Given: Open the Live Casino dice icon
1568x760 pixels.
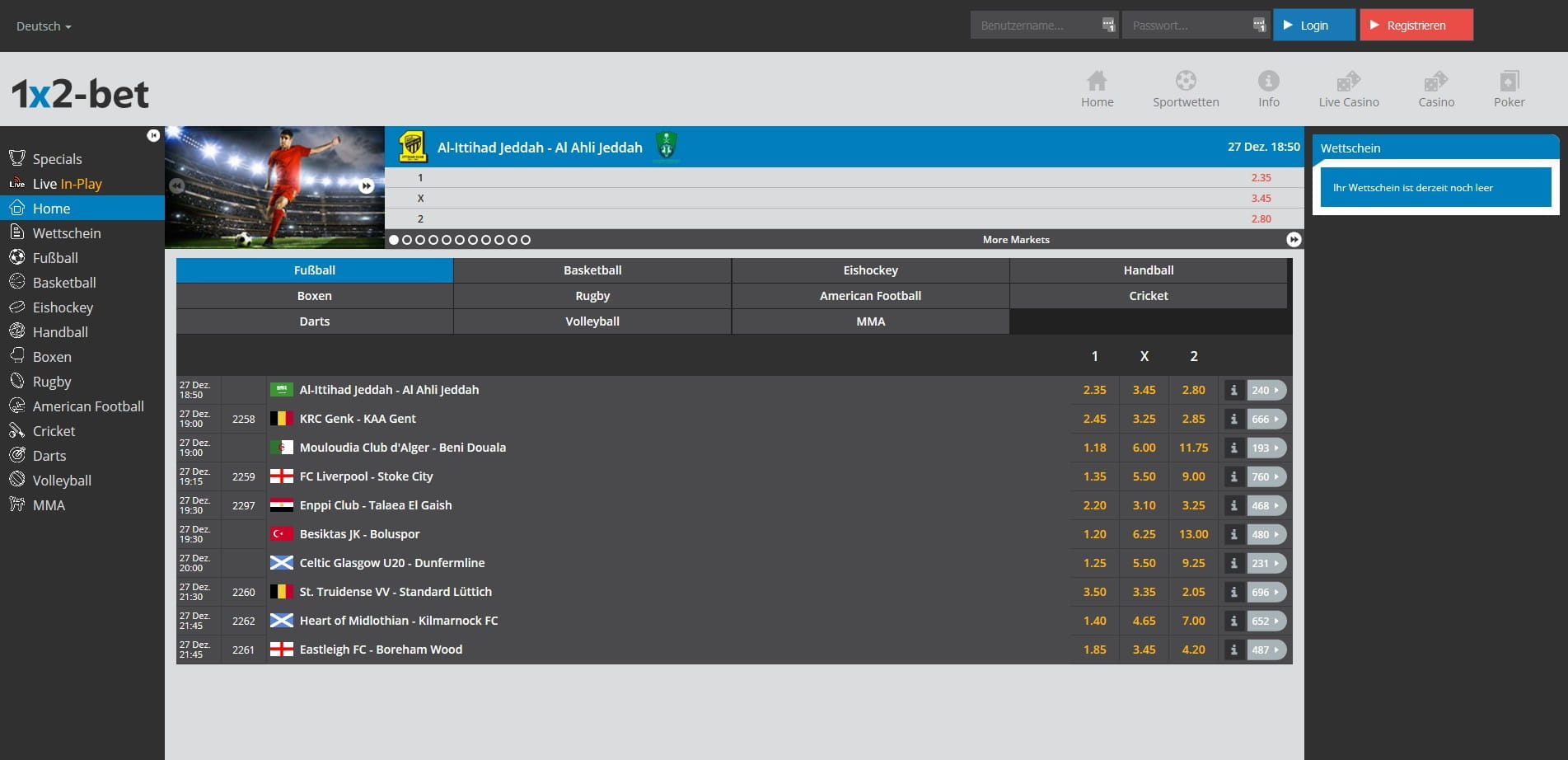Looking at the screenshot, I should [1348, 81].
